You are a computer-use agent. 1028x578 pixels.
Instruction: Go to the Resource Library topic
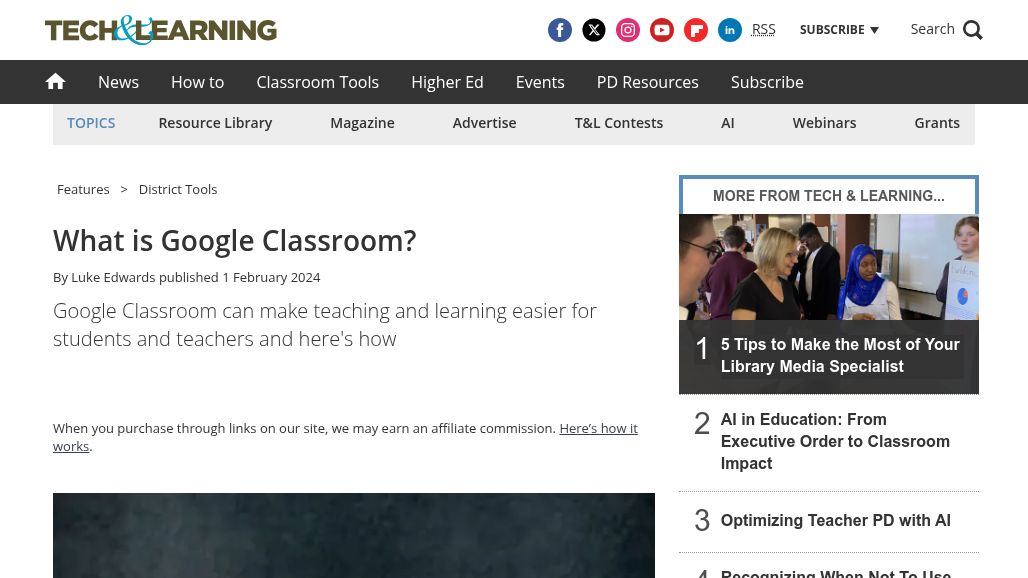[215, 123]
